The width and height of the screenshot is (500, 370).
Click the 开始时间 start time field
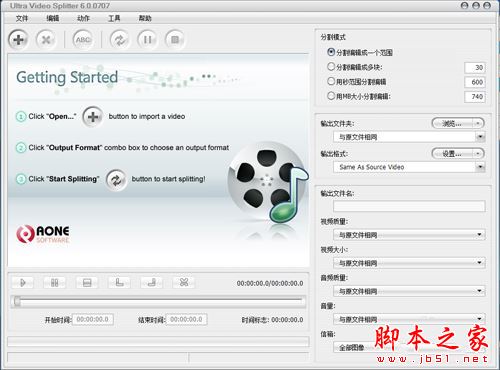coord(93,319)
